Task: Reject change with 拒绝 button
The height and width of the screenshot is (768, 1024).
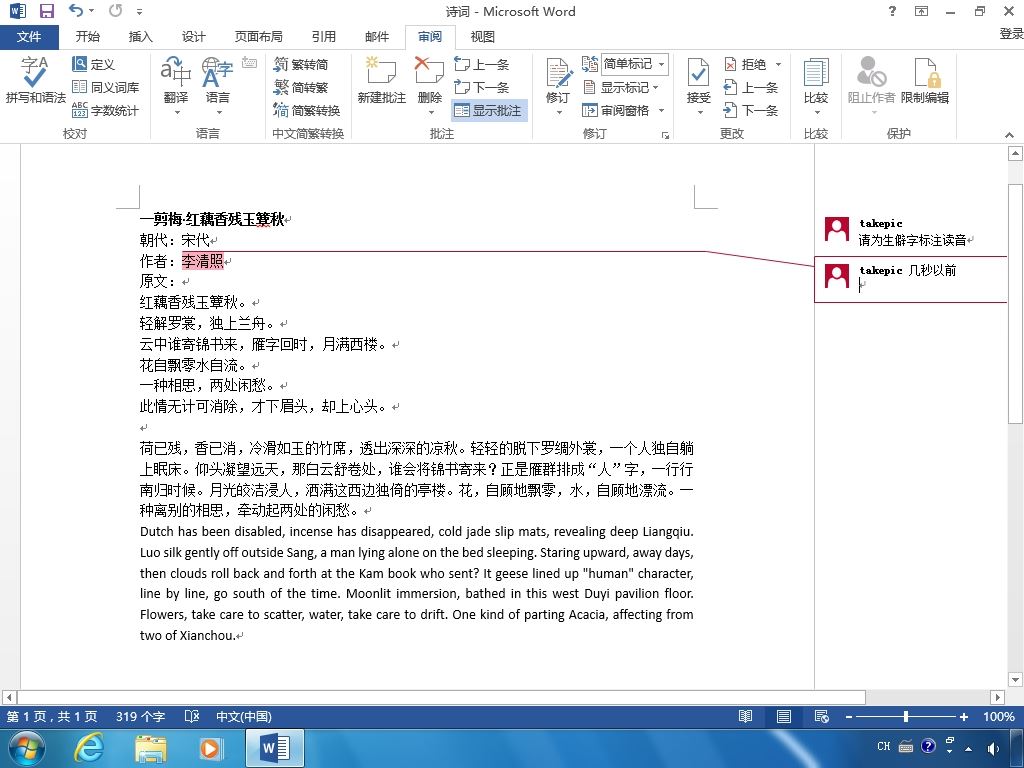Action: (x=746, y=64)
